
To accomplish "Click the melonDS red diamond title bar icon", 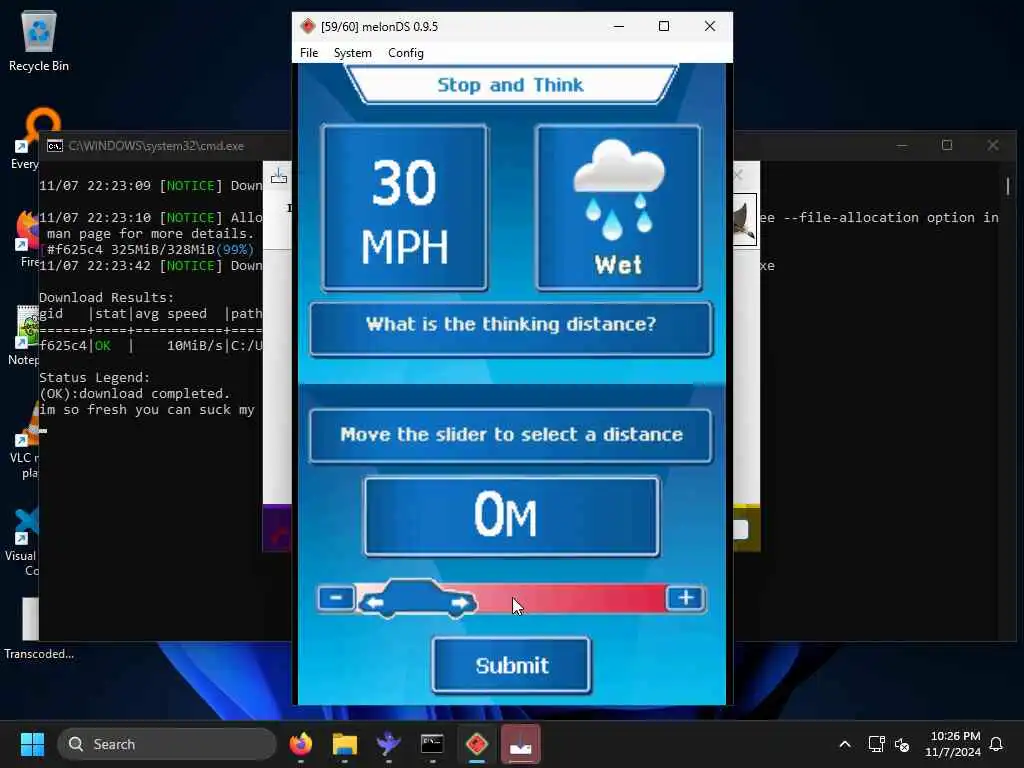I will 308,27.
